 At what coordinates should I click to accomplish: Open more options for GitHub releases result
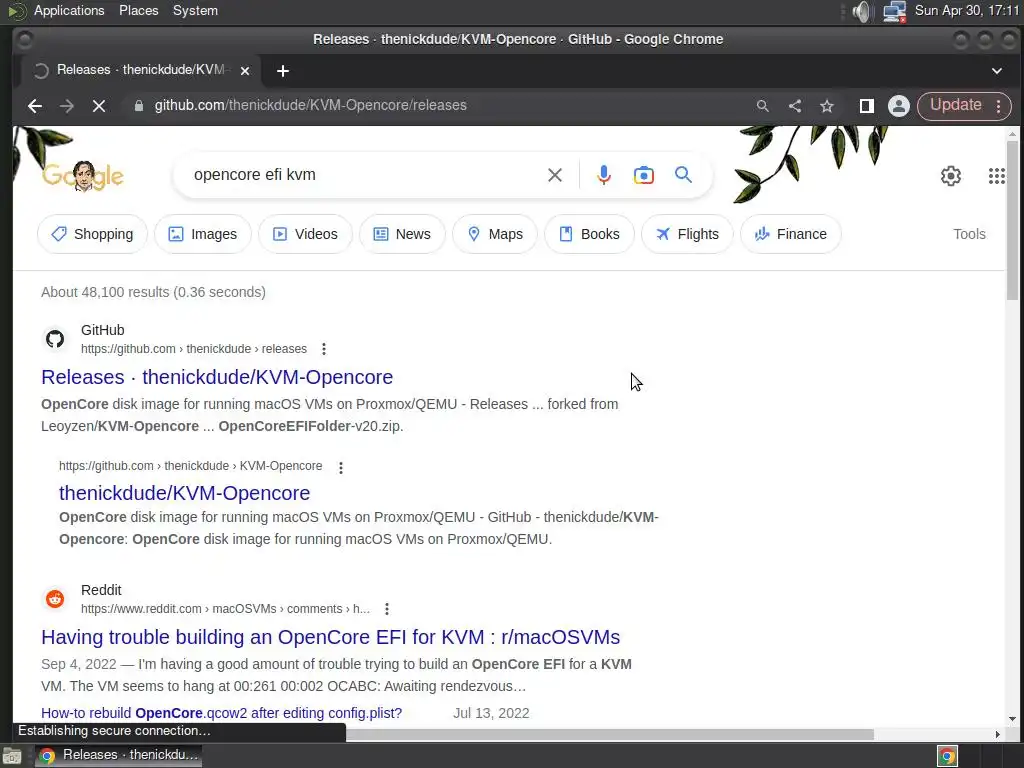coord(324,349)
